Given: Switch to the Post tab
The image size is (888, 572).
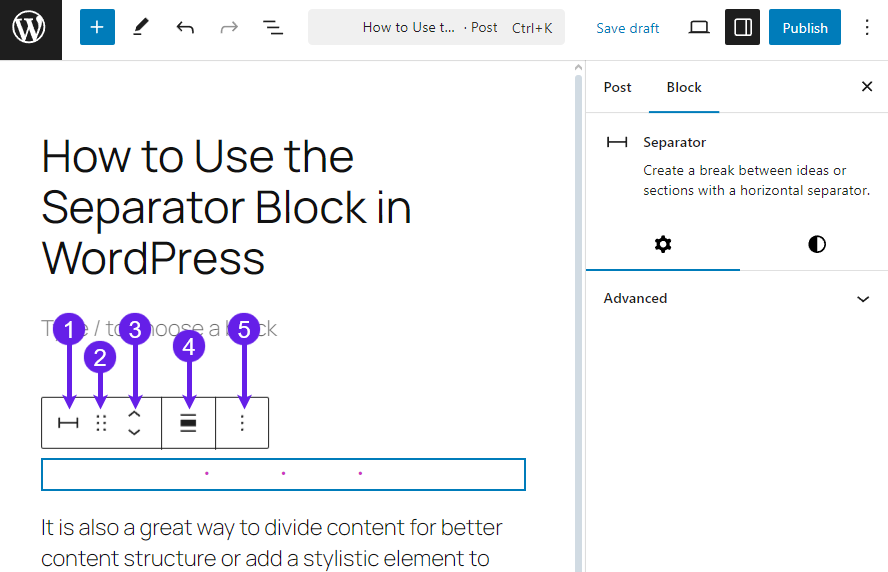Looking at the screenshot, I should coord(617,87).
